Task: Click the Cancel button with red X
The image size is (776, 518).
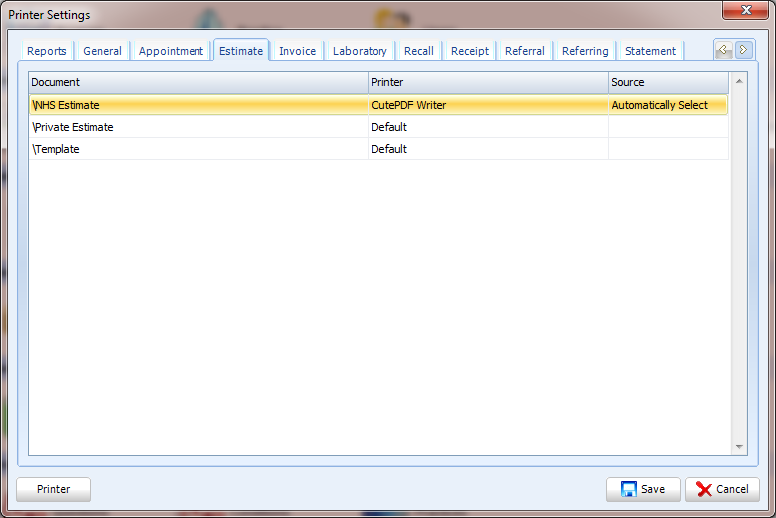Action: (722, 489)
